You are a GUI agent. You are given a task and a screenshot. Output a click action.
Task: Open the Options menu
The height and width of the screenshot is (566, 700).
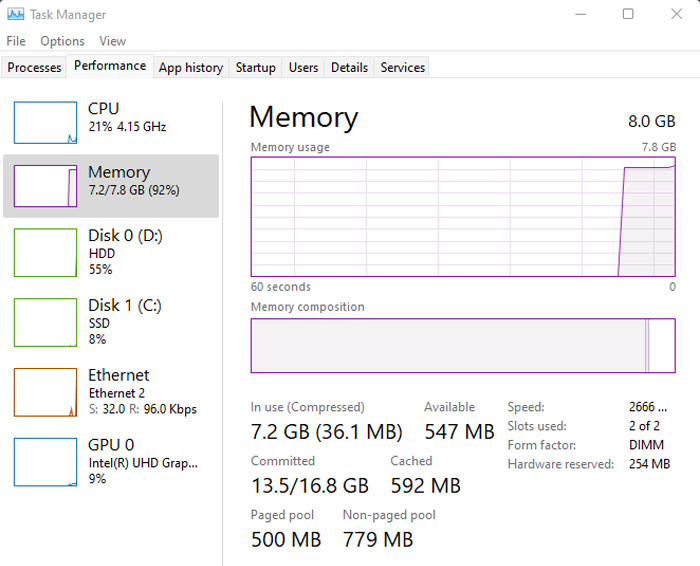click(62, 41)
